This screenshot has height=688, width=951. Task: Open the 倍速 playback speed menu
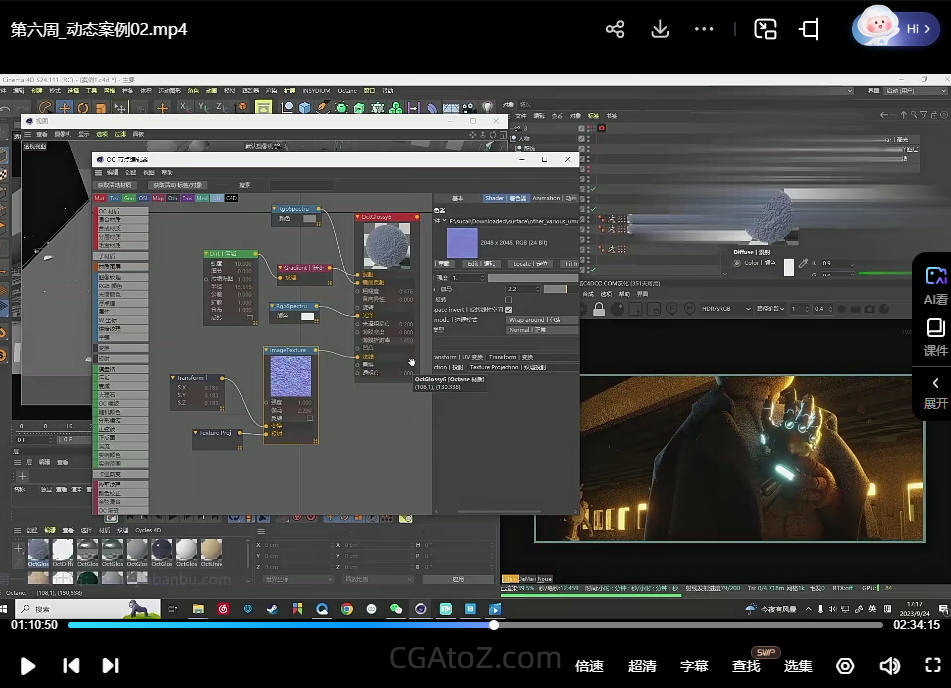pyautogui.click(x=590, y=666)
